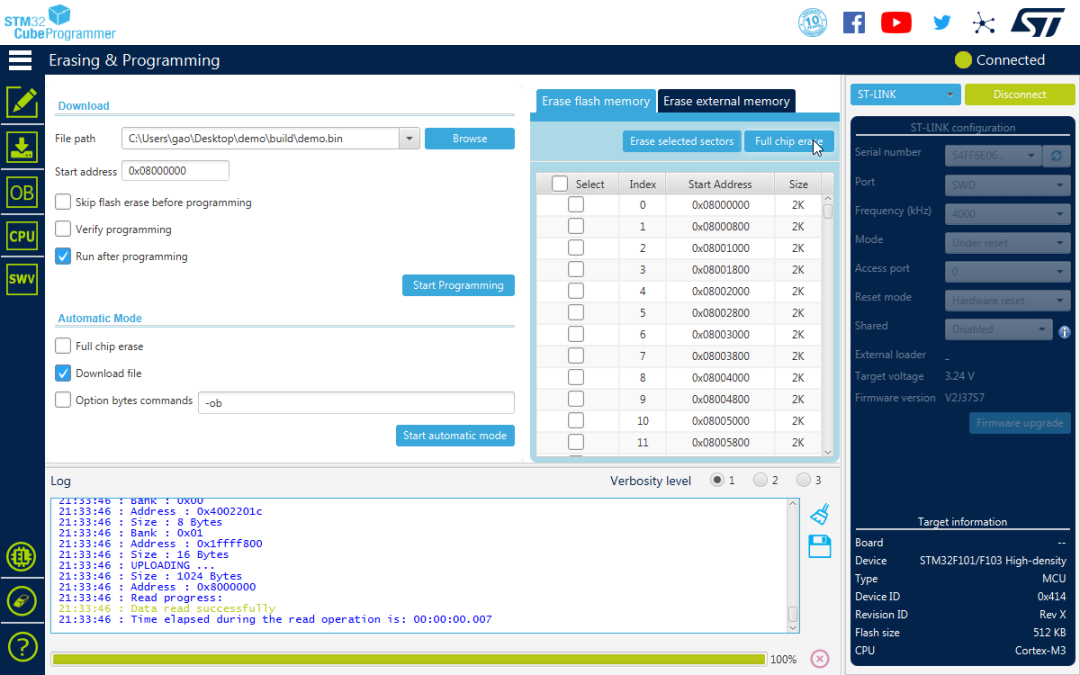This screenshot has width=1080, height=675.
Task: Click the log scrollbar up arrow
Action: [x=793, y=503]
